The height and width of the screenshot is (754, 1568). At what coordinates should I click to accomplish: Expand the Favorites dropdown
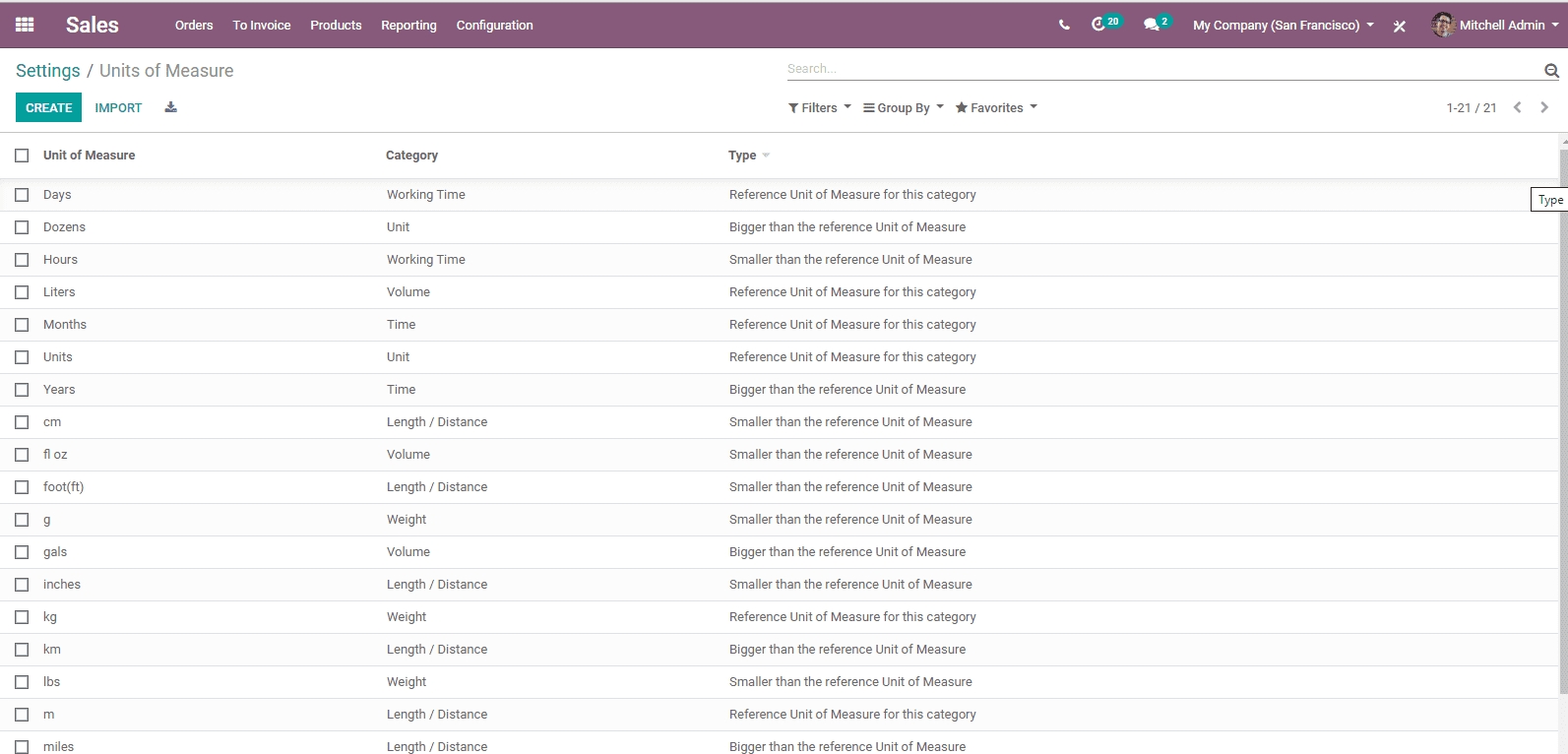(995, 108)
